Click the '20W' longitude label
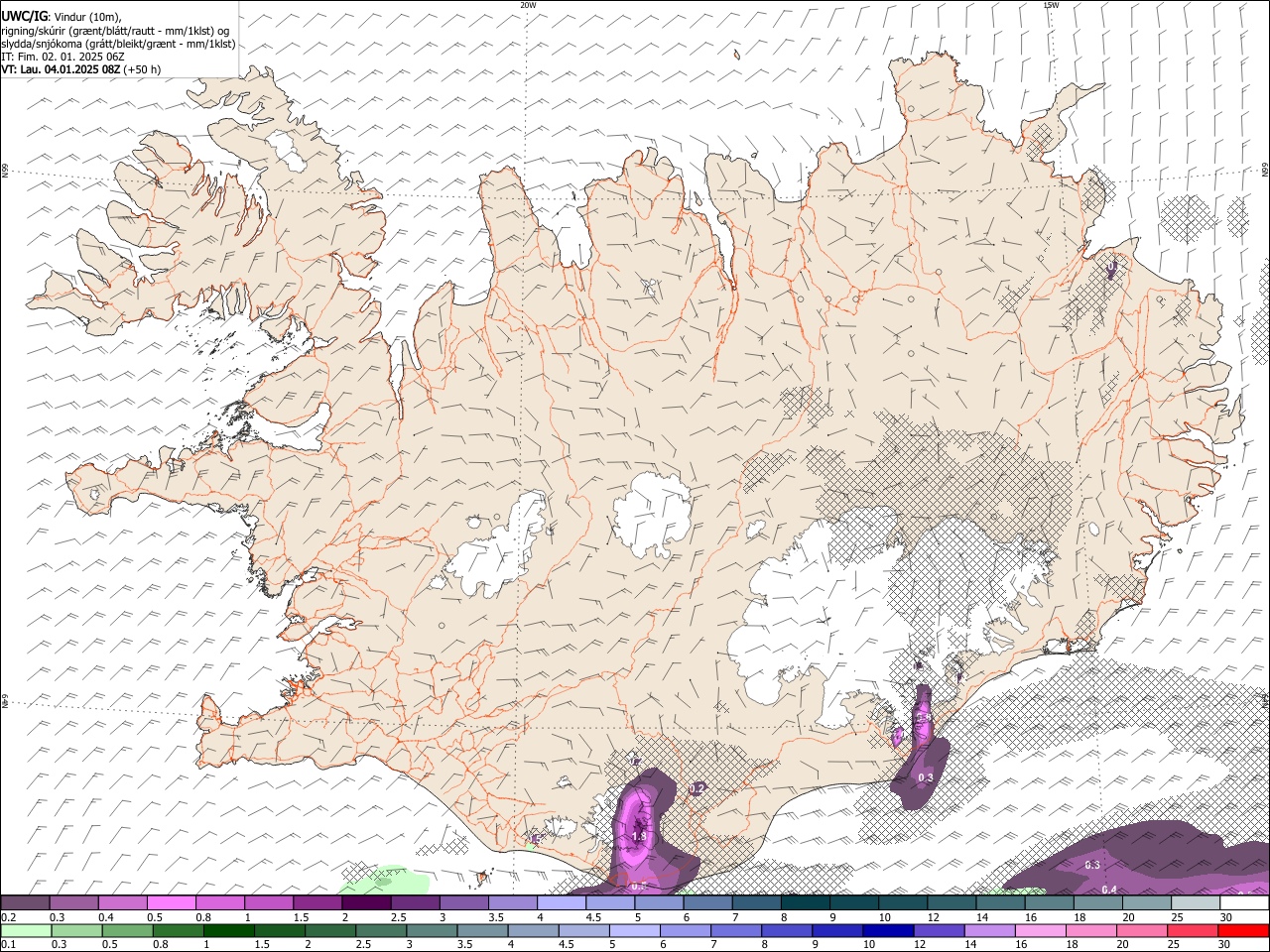1270x952 pixels. tap(528, 5)
